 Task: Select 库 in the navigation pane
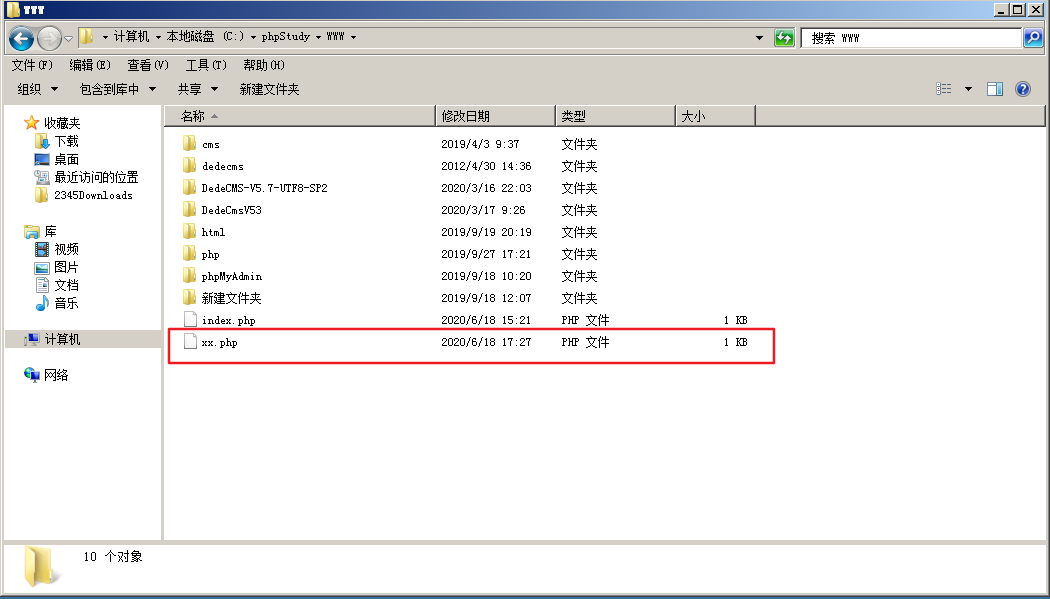pyautogui.click(x=50, y=232)
